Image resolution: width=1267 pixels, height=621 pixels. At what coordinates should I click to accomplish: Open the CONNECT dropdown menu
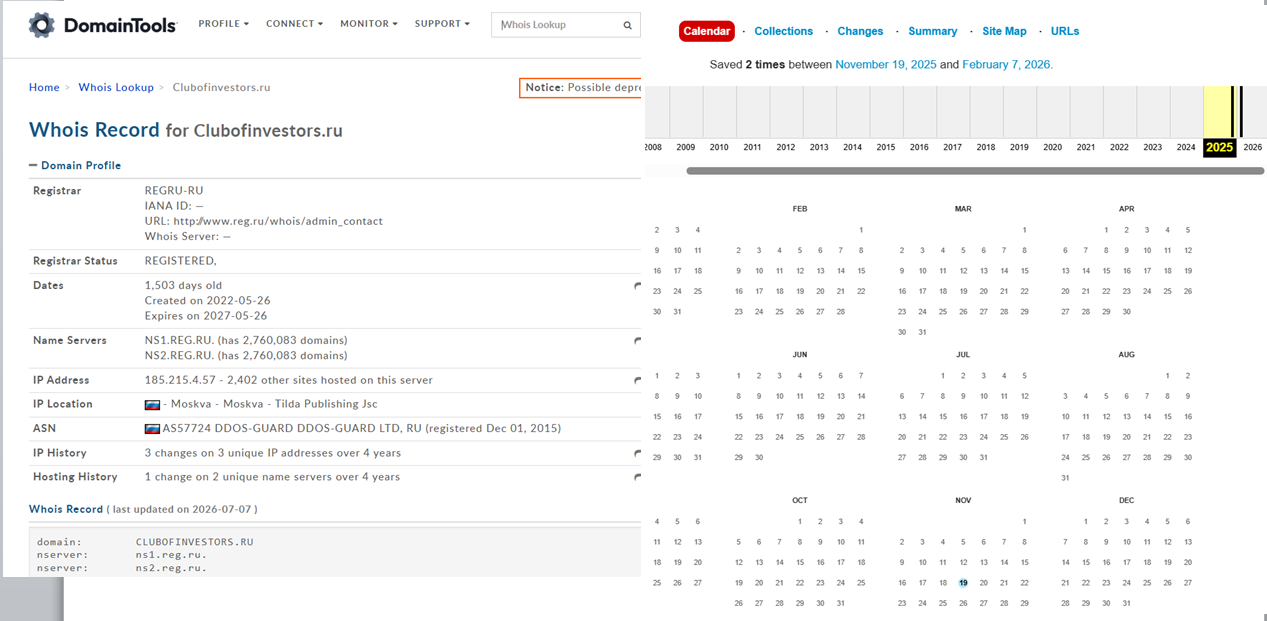pos(294,24)
